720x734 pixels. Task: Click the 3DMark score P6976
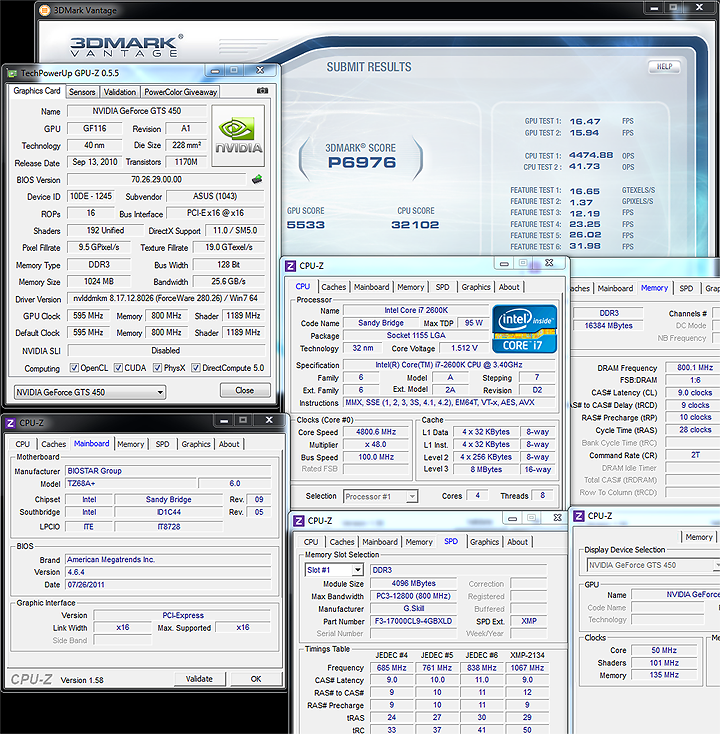tap(362, 162)
